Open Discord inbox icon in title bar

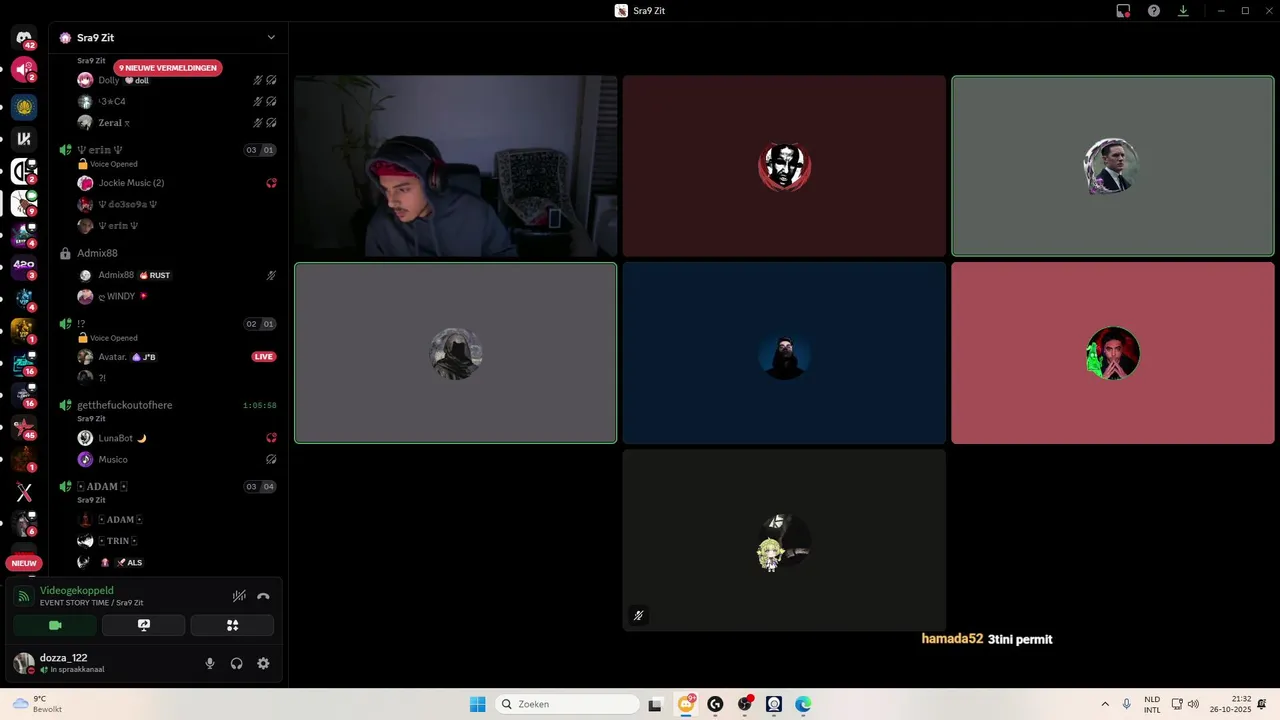(1123, 11)
